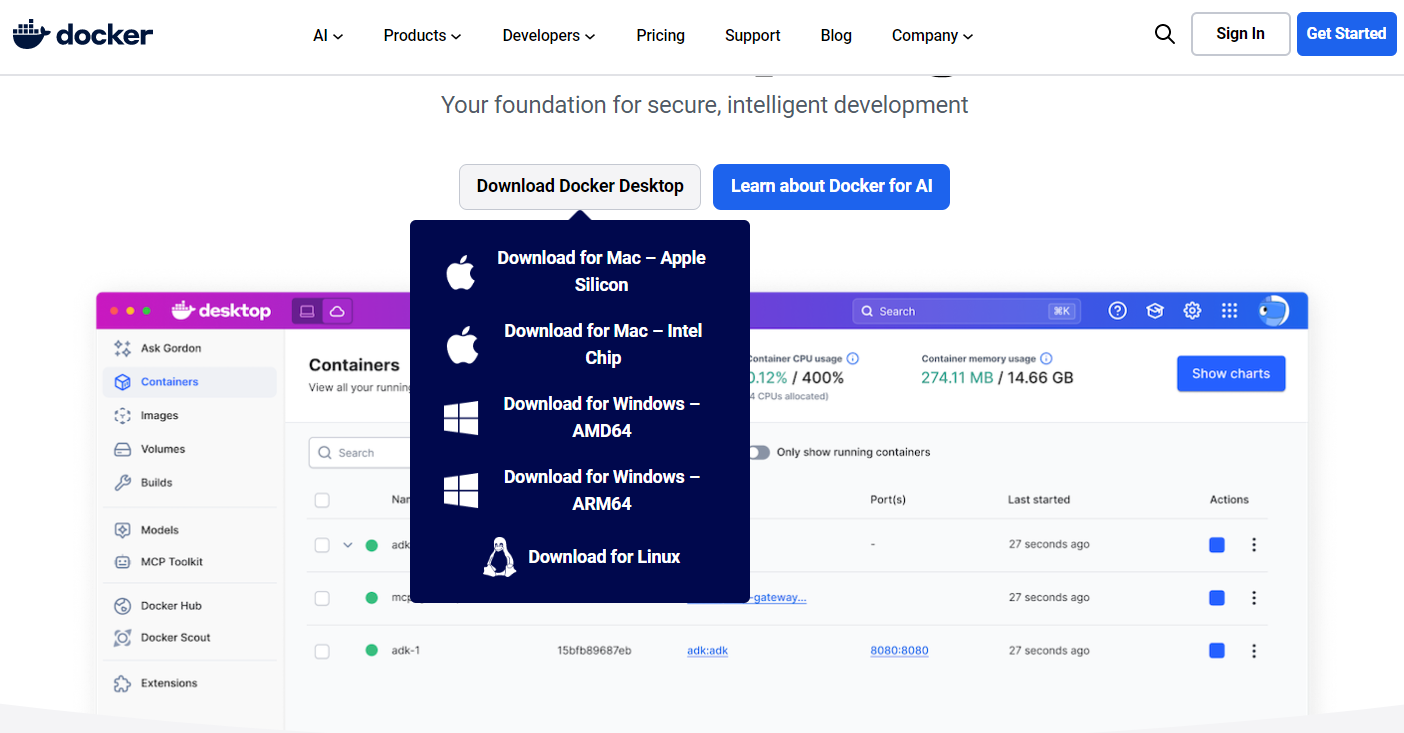Select Download for Linux option
The height and width of the screenshot is (733, 1404).
click(581, 557)
